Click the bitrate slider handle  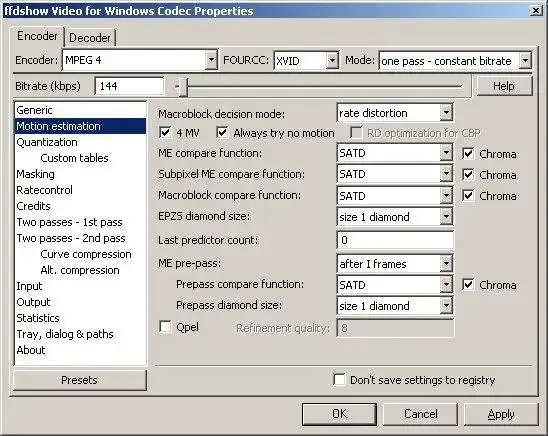point(182,87)
